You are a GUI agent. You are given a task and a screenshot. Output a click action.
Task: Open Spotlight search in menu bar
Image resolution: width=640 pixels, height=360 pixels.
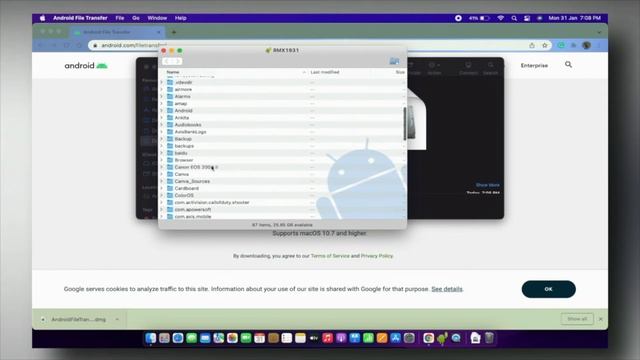coord(514,18)
